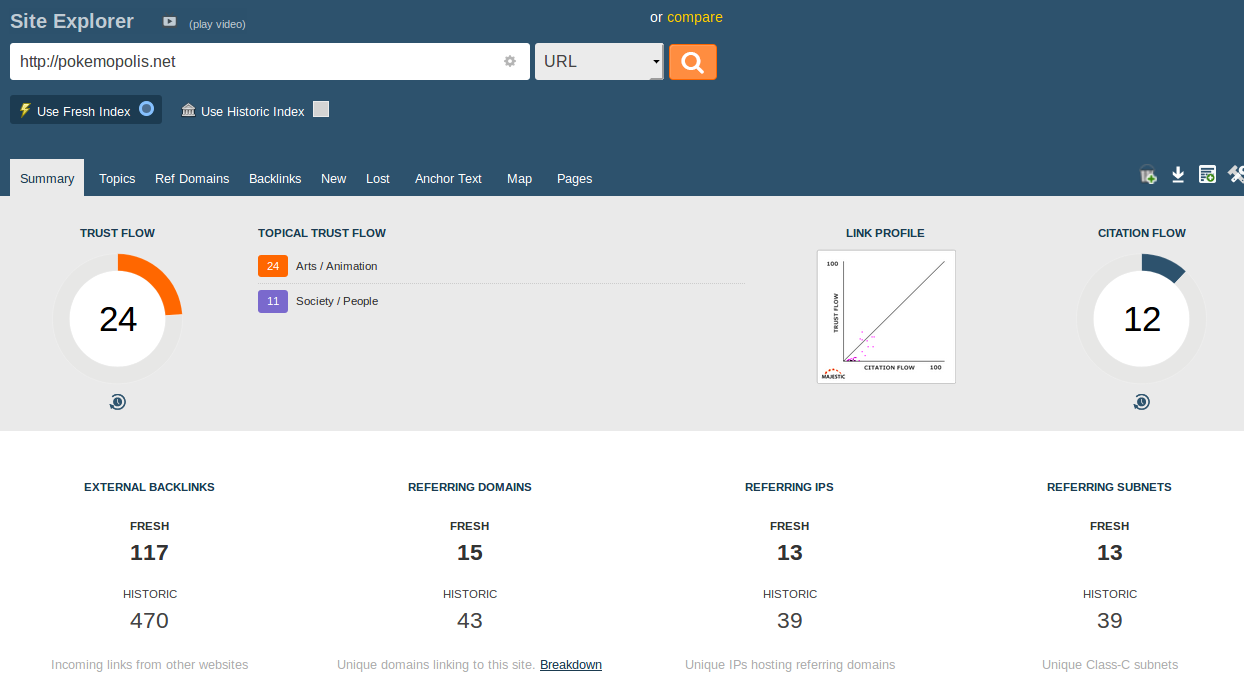
Task: Open the Link Profile chart thumbnail
Action: [886, 316]
